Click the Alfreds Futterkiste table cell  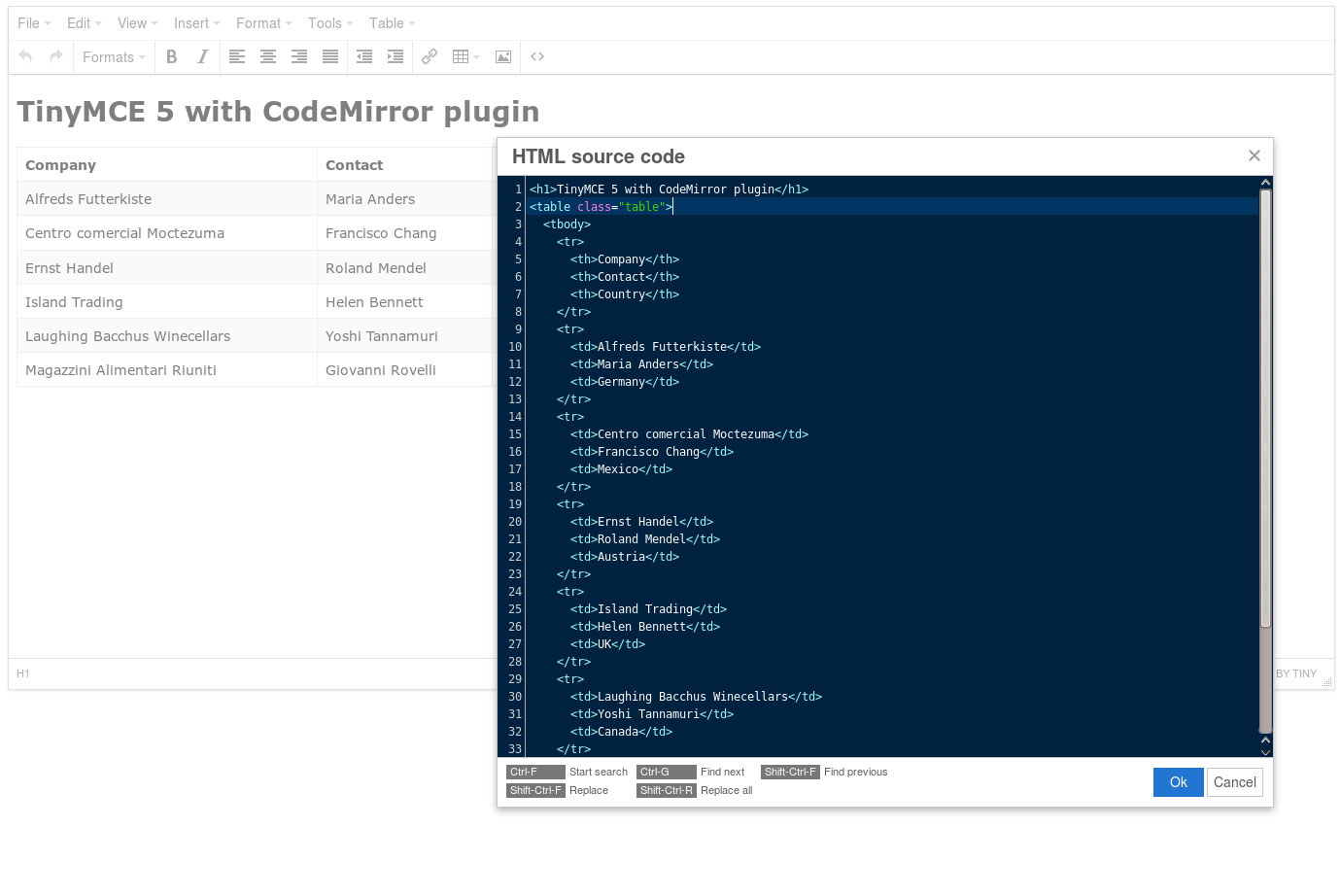(167, 199)
